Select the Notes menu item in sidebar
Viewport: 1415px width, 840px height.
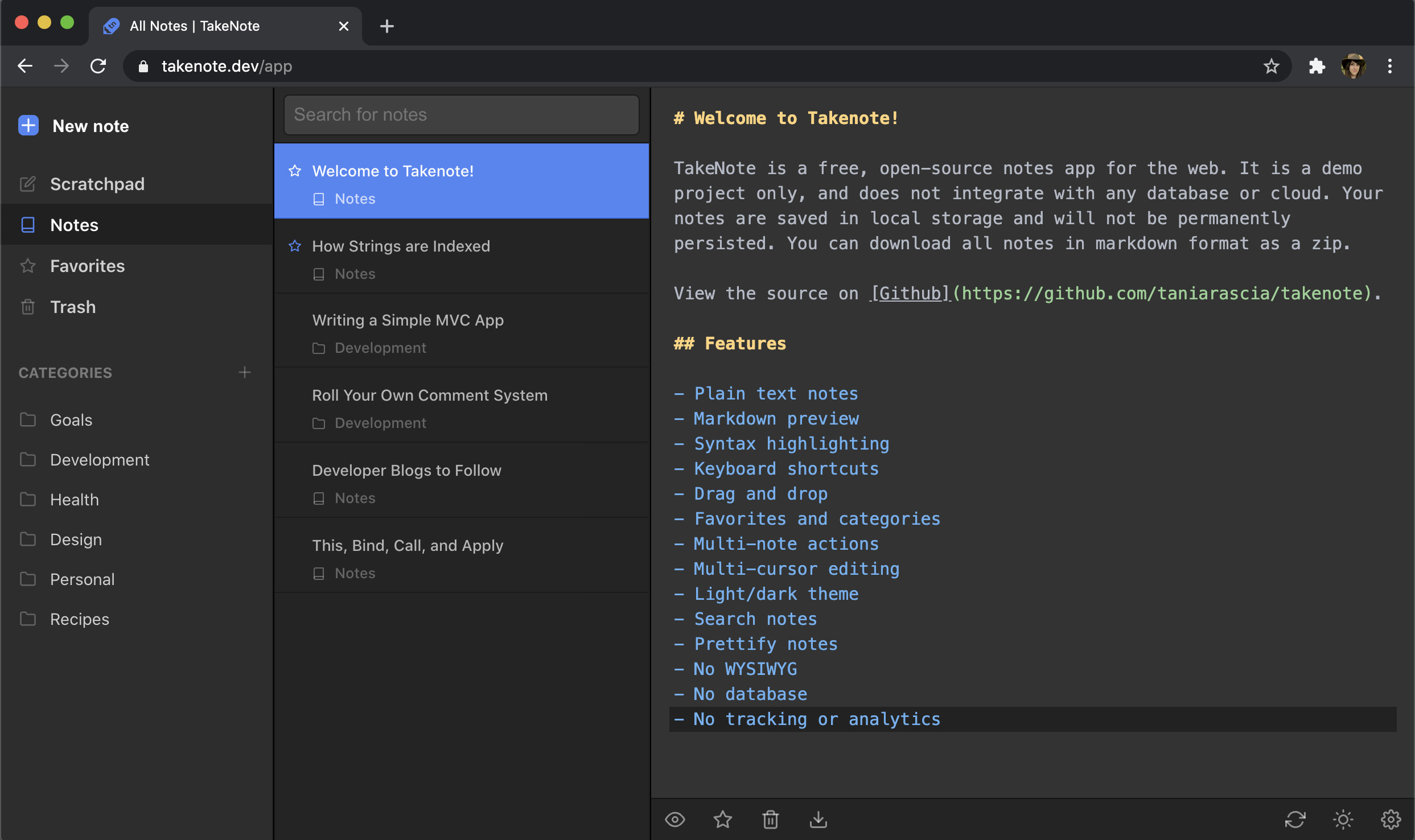coord(74,225)
